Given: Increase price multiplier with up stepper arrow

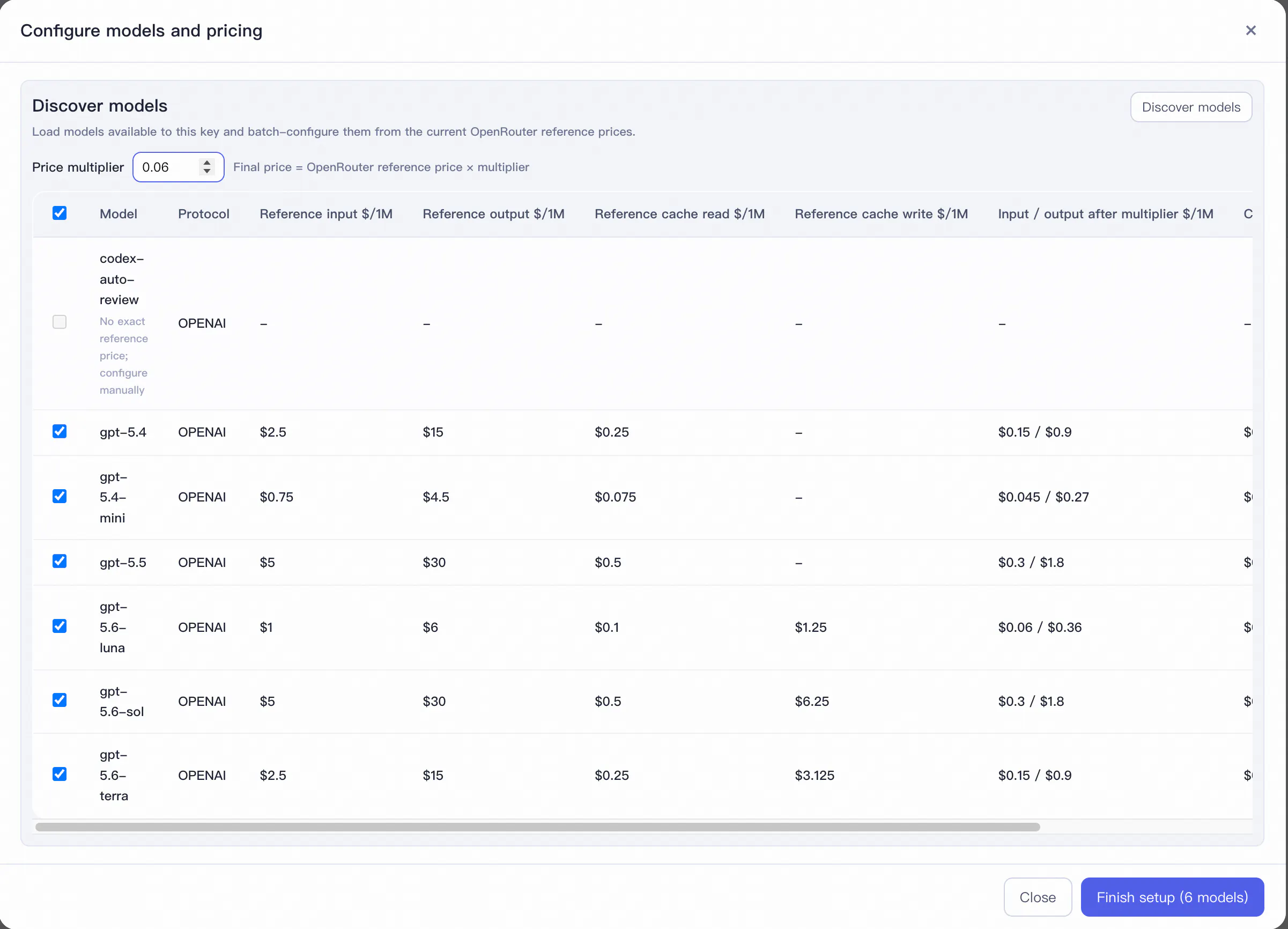Looking at the screenshot, I should pos(208,163).
